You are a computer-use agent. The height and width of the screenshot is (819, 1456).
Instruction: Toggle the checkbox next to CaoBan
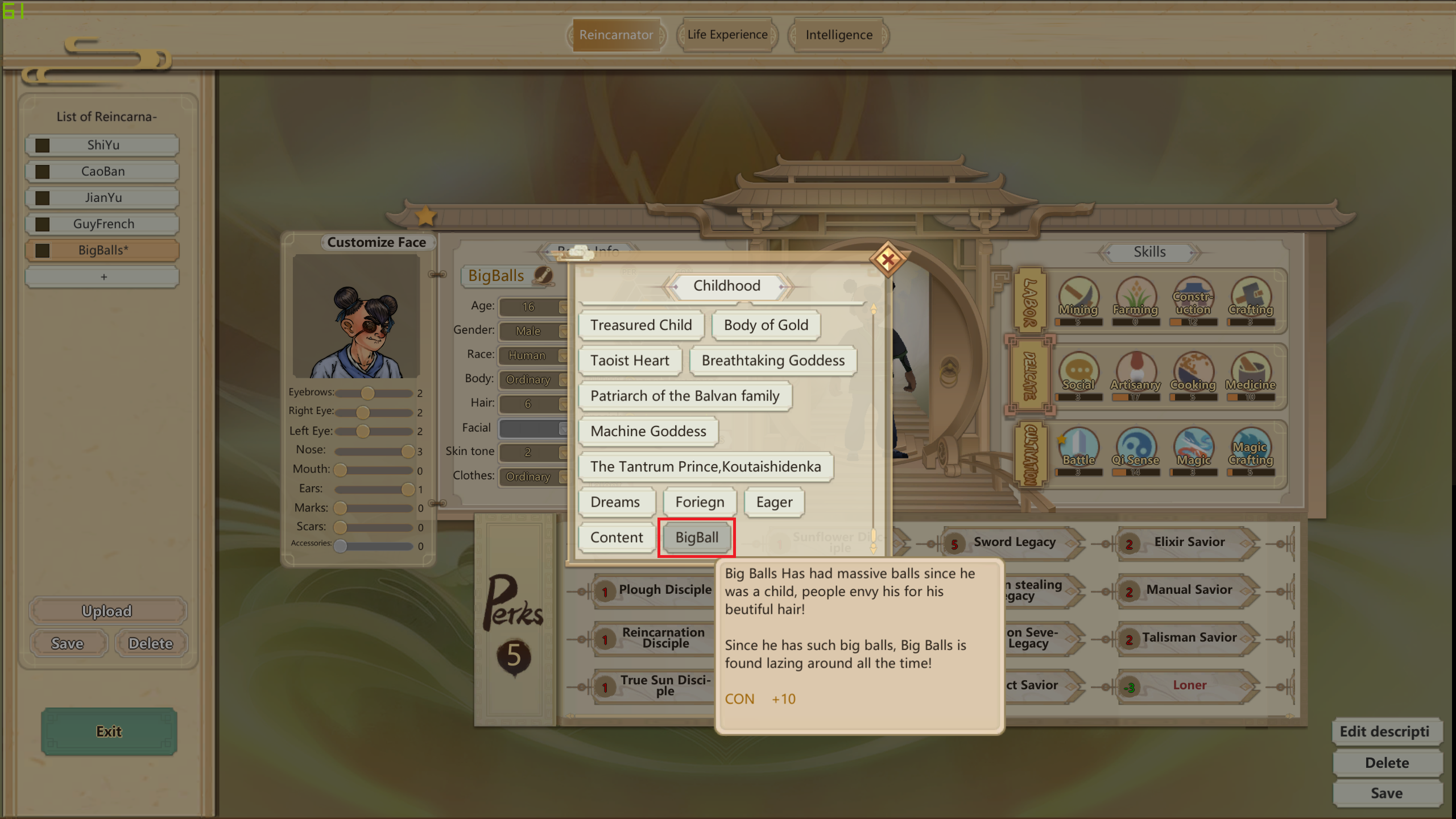42,172
